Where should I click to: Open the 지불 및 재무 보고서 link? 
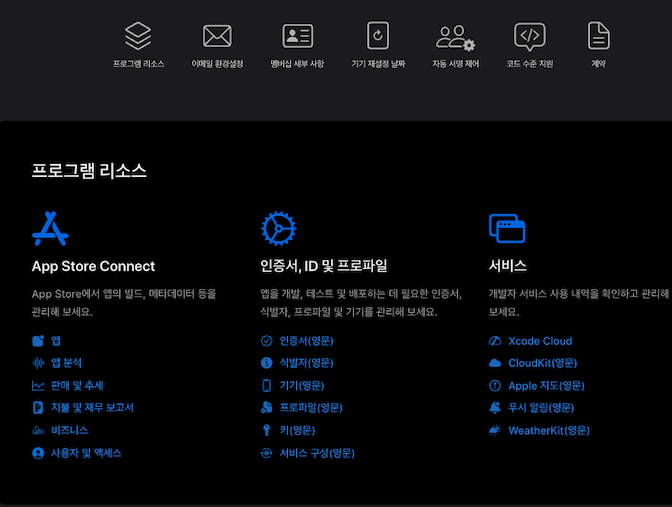click(92, 408)
